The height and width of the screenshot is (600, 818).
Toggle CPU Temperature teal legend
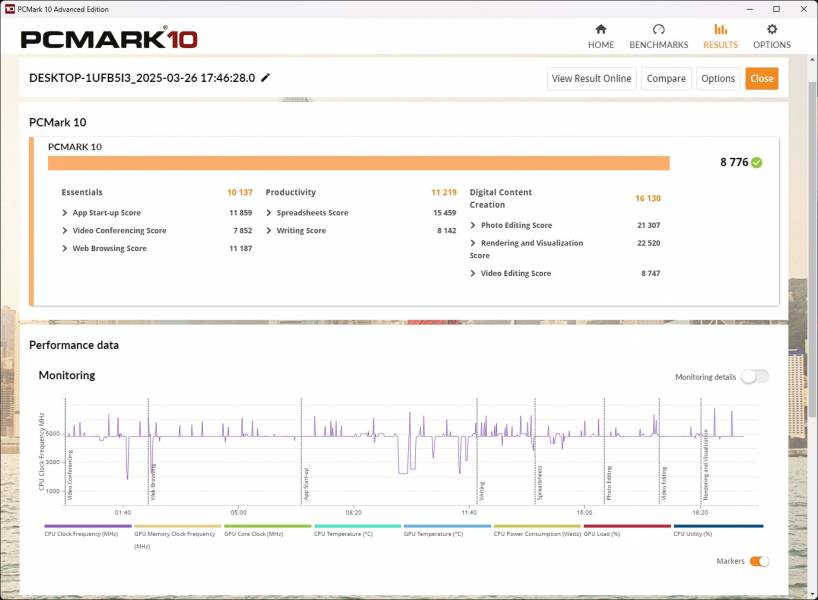pyautogui.click(x=357, y=531)
